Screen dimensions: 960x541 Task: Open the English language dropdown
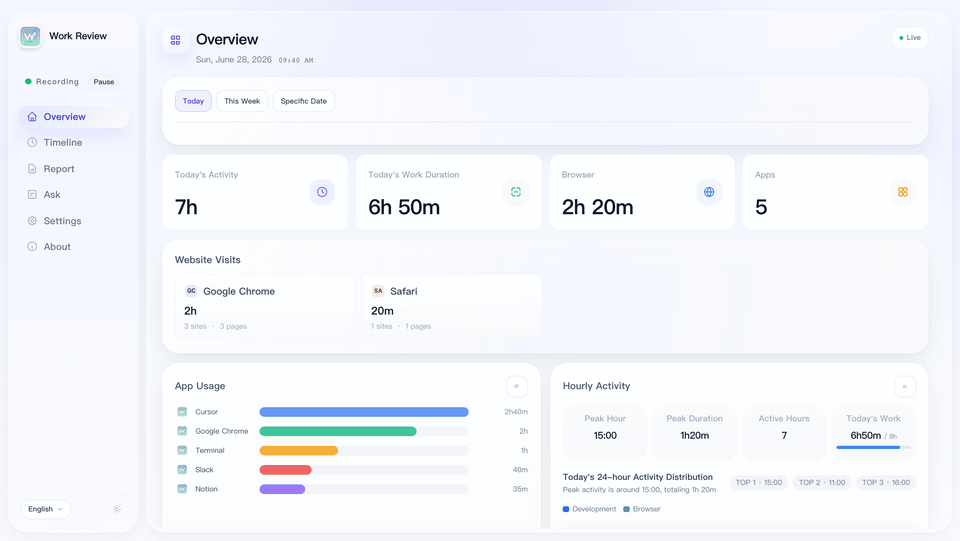tap(46, 509)
